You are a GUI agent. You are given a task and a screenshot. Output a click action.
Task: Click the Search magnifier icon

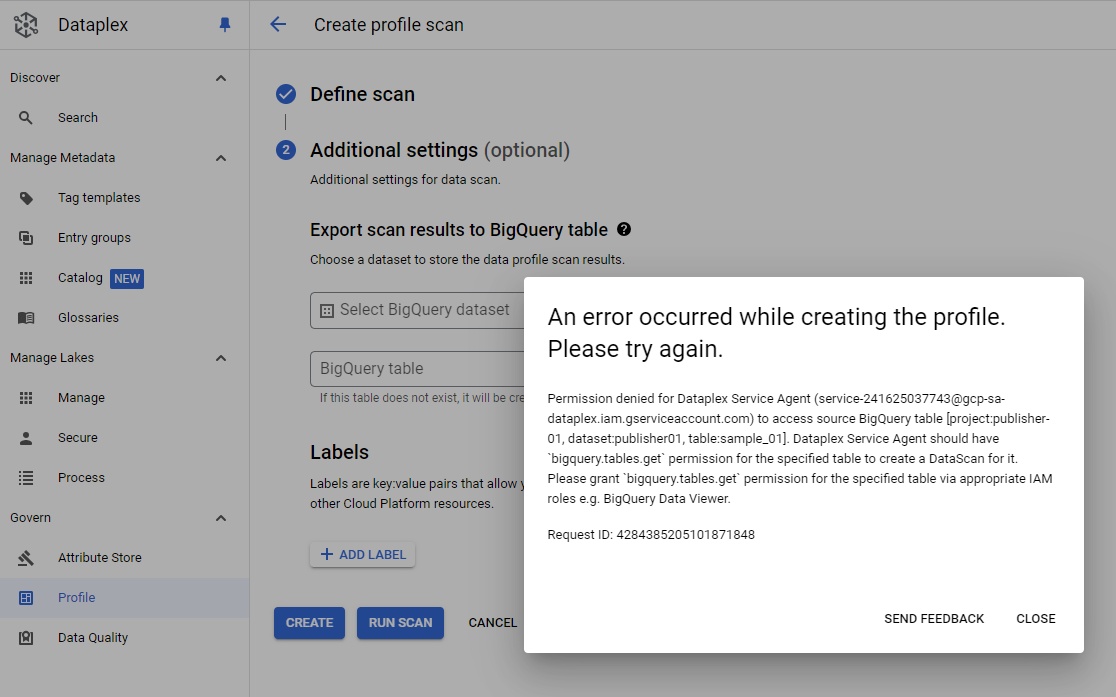pos(26,117)
